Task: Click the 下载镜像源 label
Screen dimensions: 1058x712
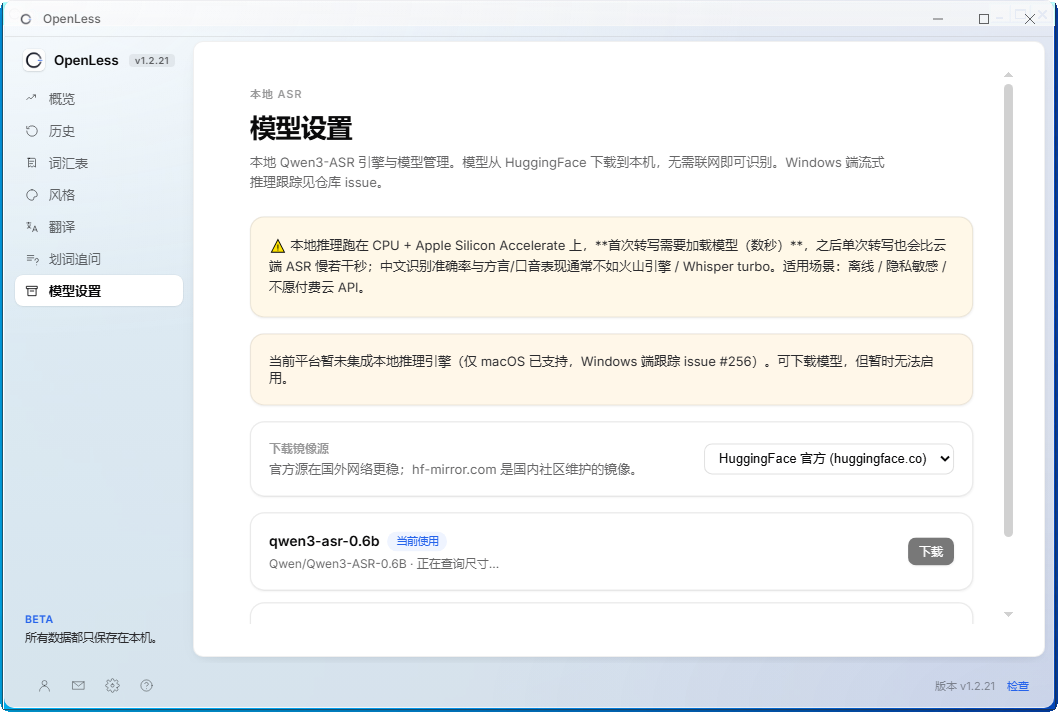Action: pyautogui.click(x=299, y=449)
